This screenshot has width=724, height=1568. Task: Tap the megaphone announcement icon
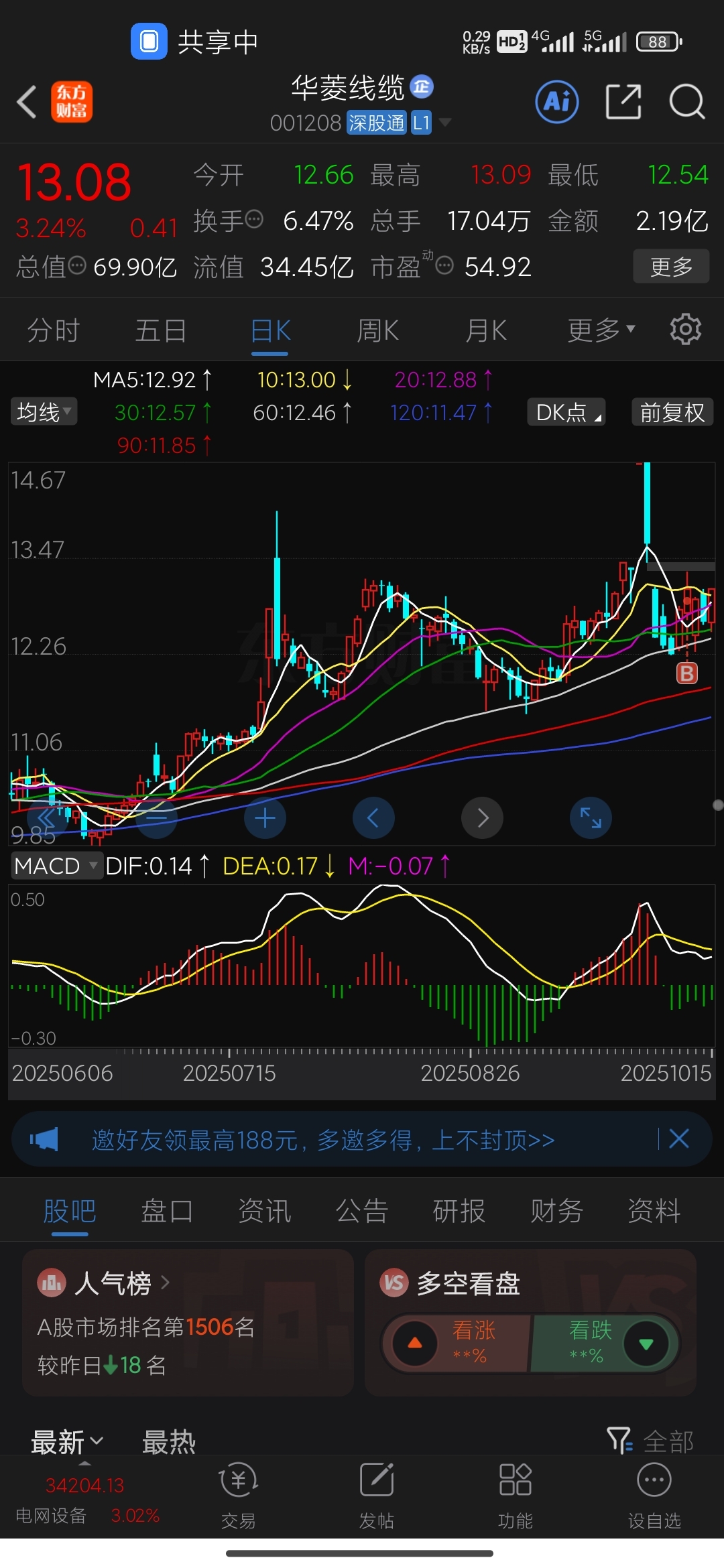click(44, 1139)
